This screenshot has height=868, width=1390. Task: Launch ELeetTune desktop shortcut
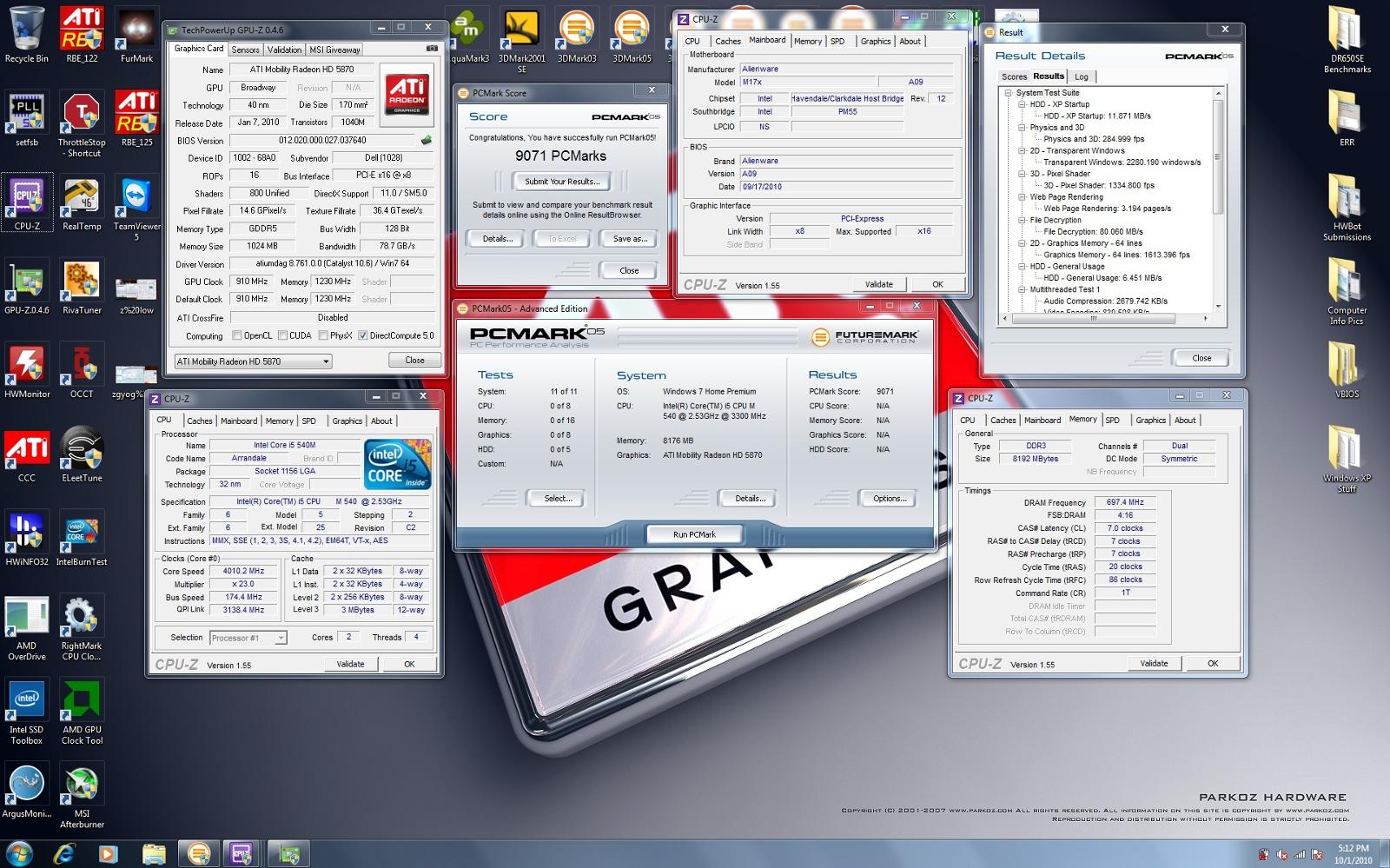[x=82, y=455]
